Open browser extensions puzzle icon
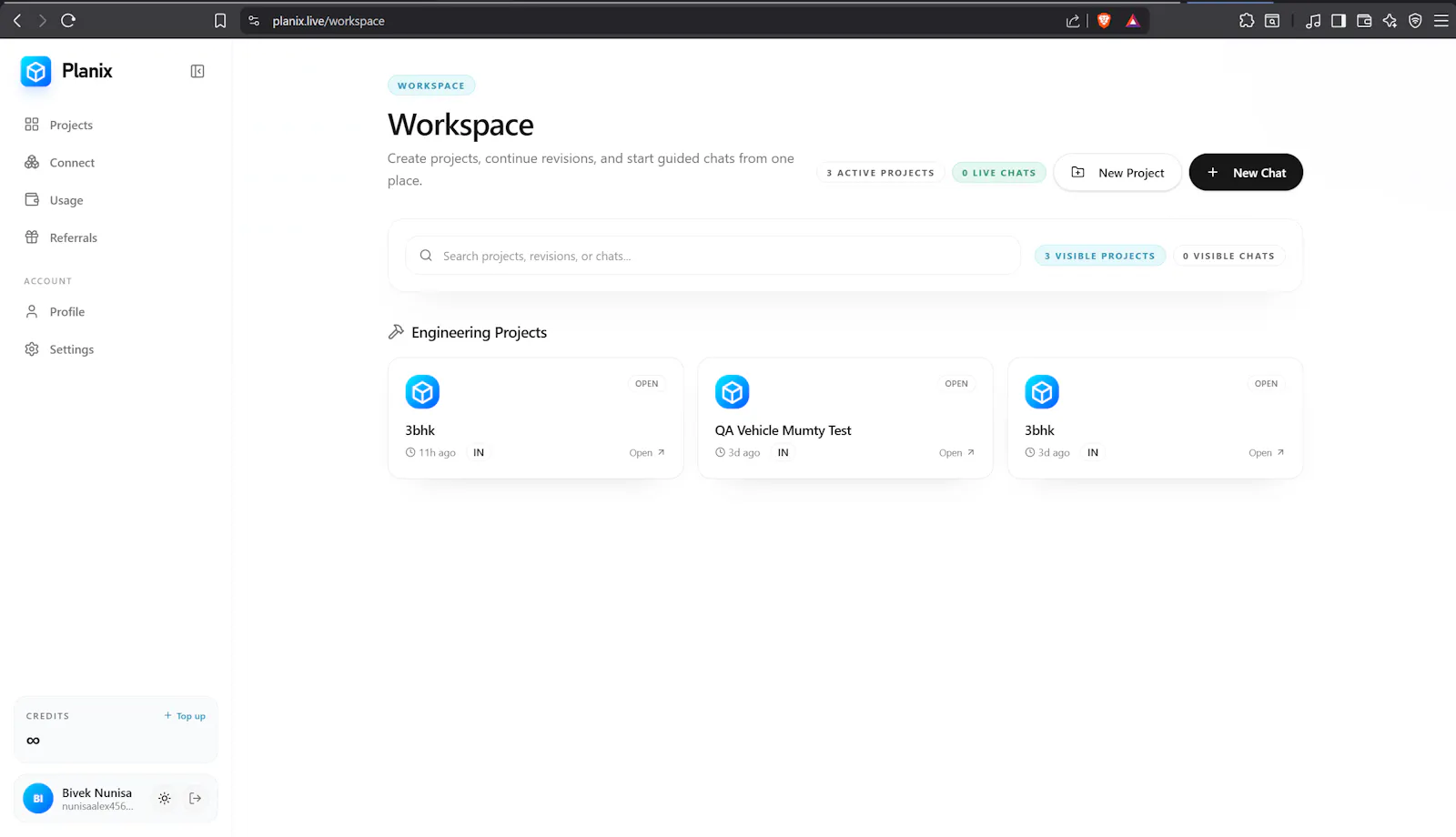The height and width of the screenshot is (837, 1456). (x=1247, y=20)
